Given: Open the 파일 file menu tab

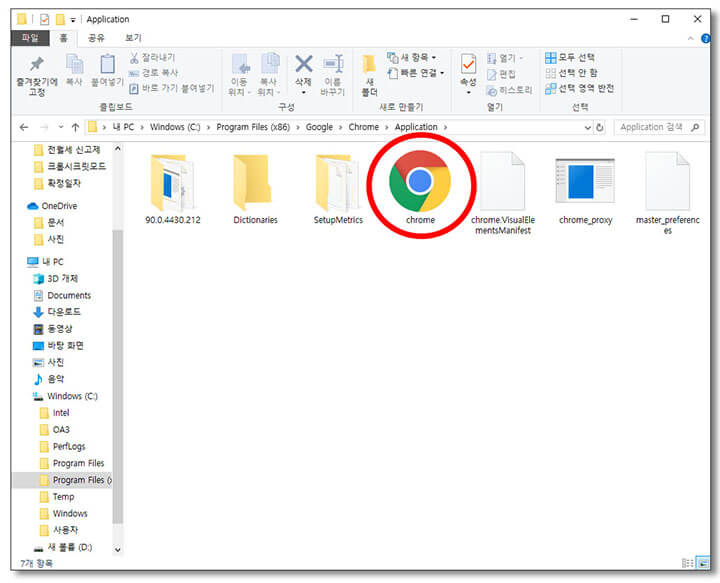Looking at the screenshot, I should (x=30, y=38).
